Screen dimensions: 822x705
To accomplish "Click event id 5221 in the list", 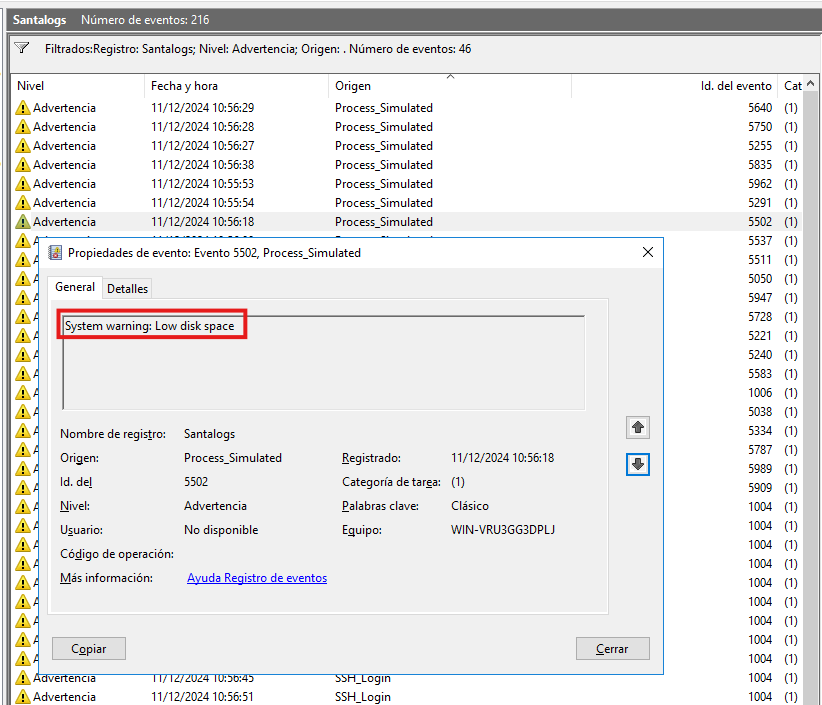I will pos(760,335).
